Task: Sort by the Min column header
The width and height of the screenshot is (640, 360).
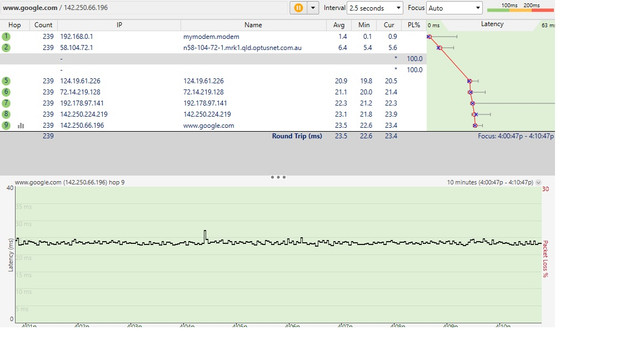Action: pyautogui.click(x=364, y=25)
